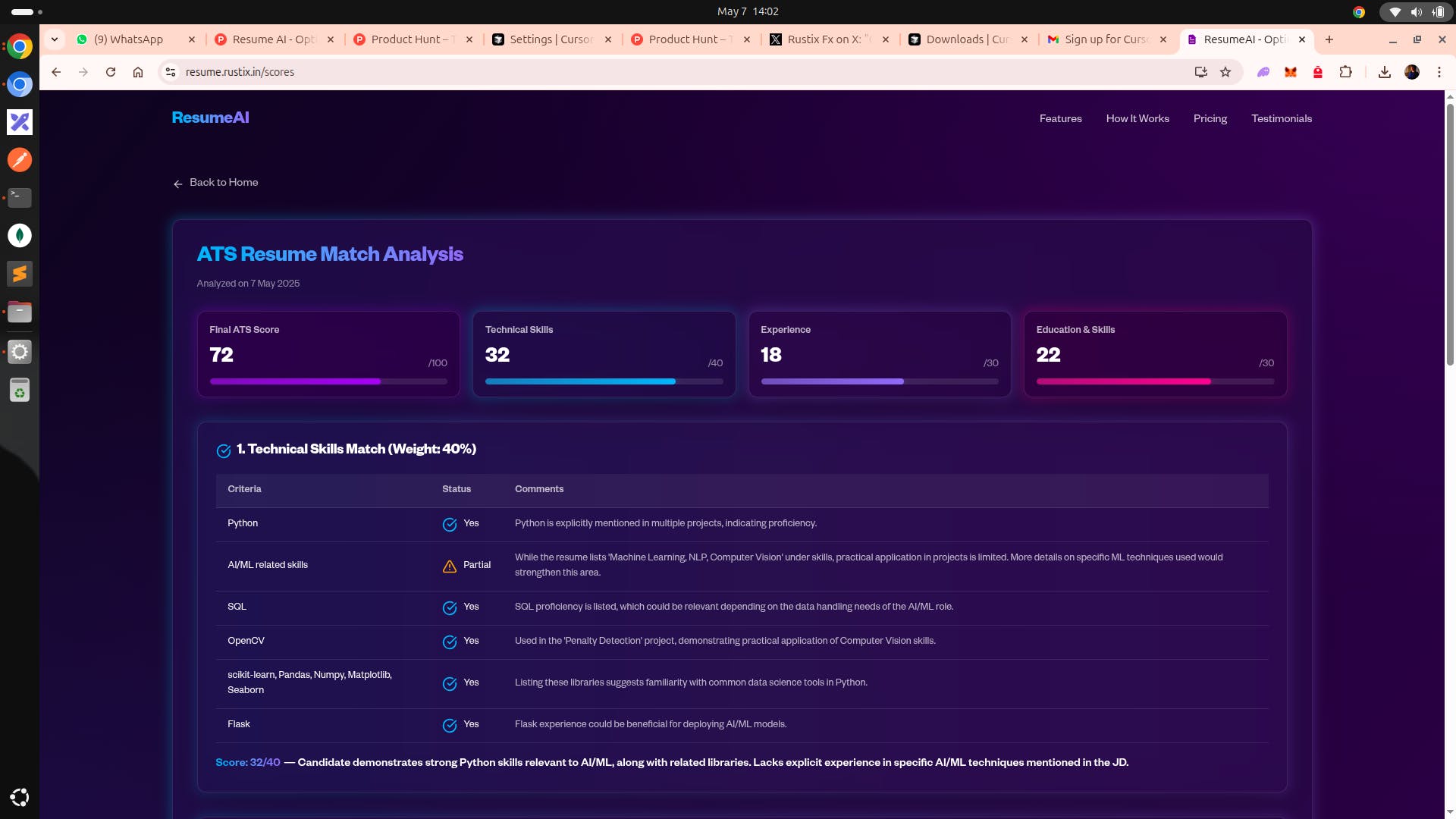Open the browser extensions puzzle icon

1345,72
